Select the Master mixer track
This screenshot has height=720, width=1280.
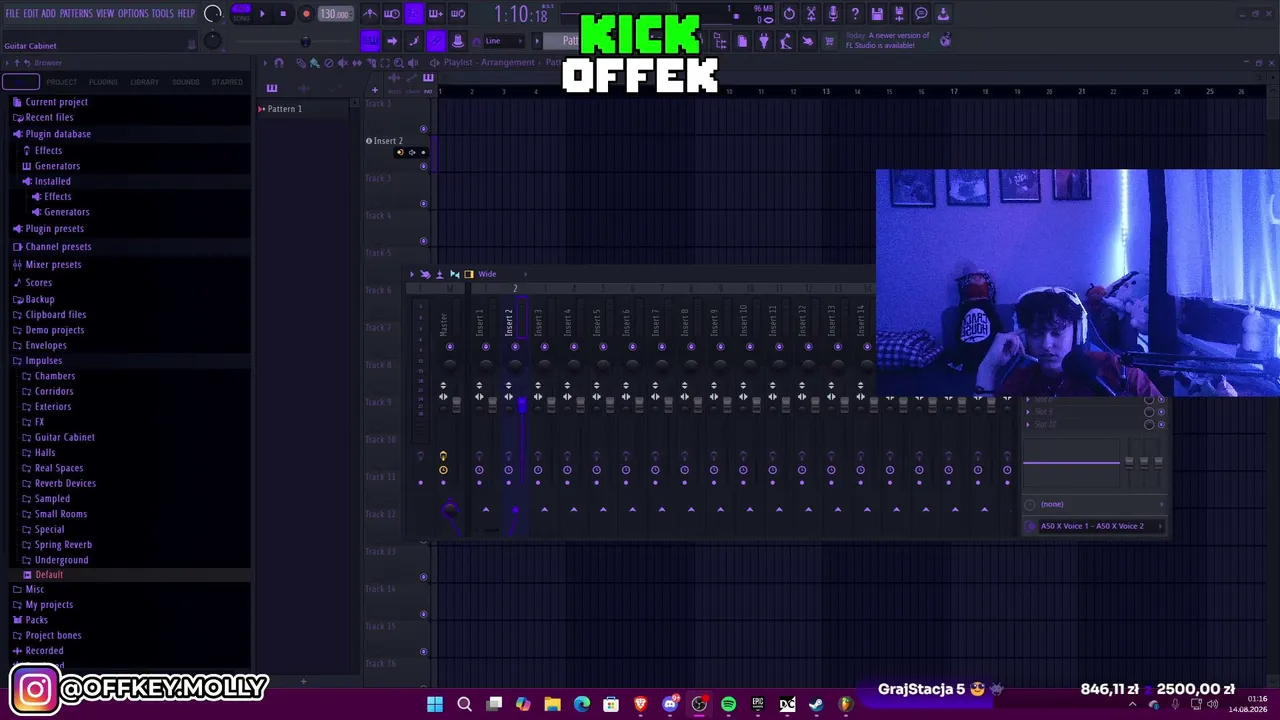pos(444,322)
